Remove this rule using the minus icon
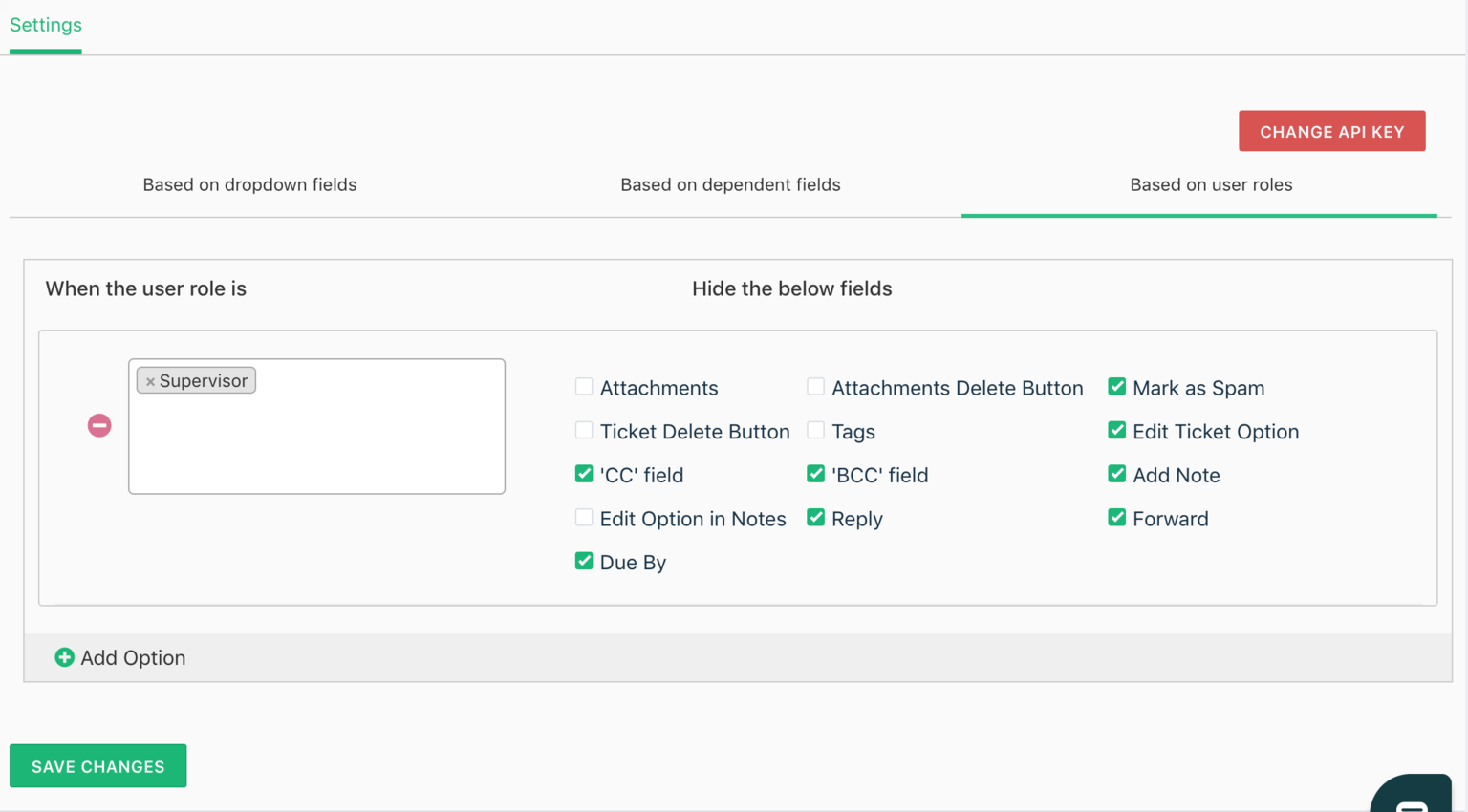Screen dimensions: 1468x812 click(98, 425)
